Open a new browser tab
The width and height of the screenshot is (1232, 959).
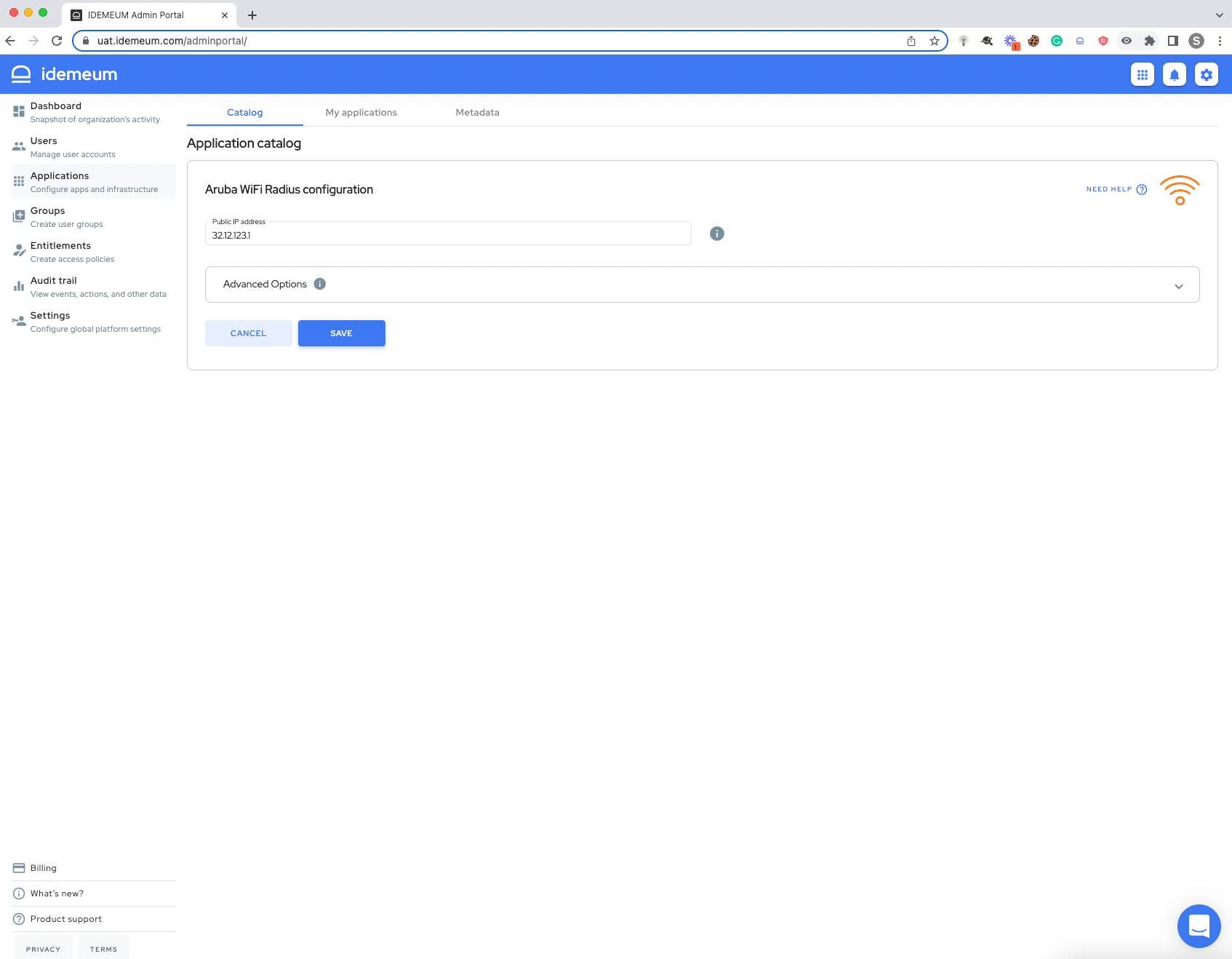click(252, 15)
